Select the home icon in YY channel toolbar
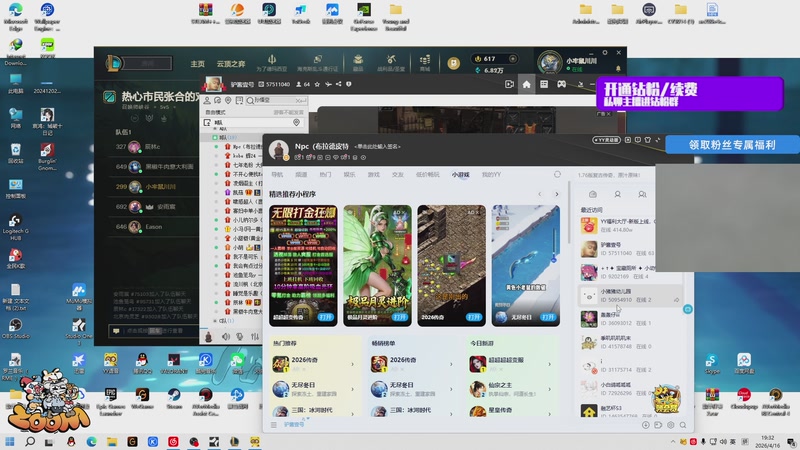 pos(526,84)
